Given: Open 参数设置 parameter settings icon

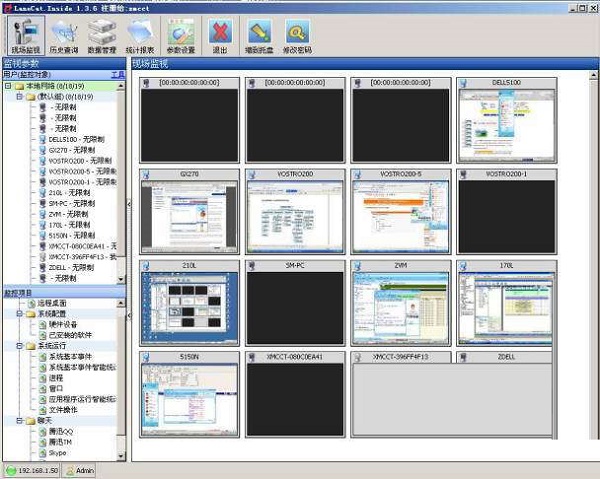Looking at the screenshot, I should point(181,35).
